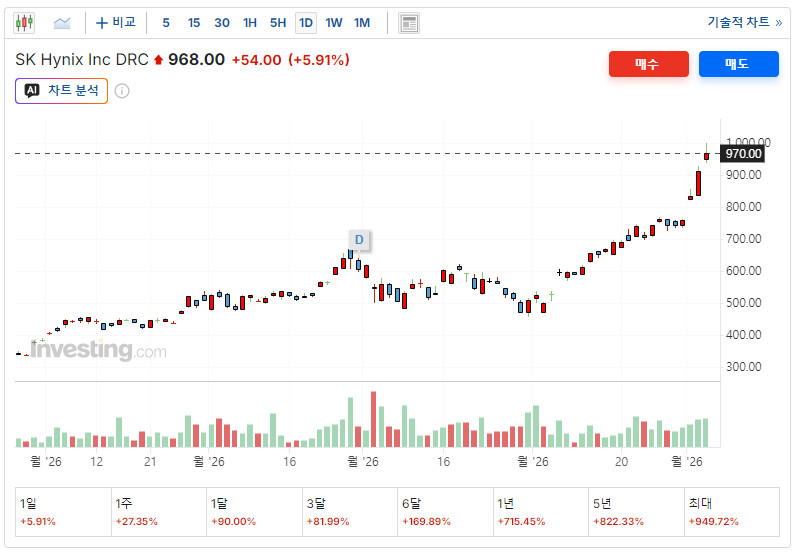Click the red 매수 buy button

pos(649,64)
